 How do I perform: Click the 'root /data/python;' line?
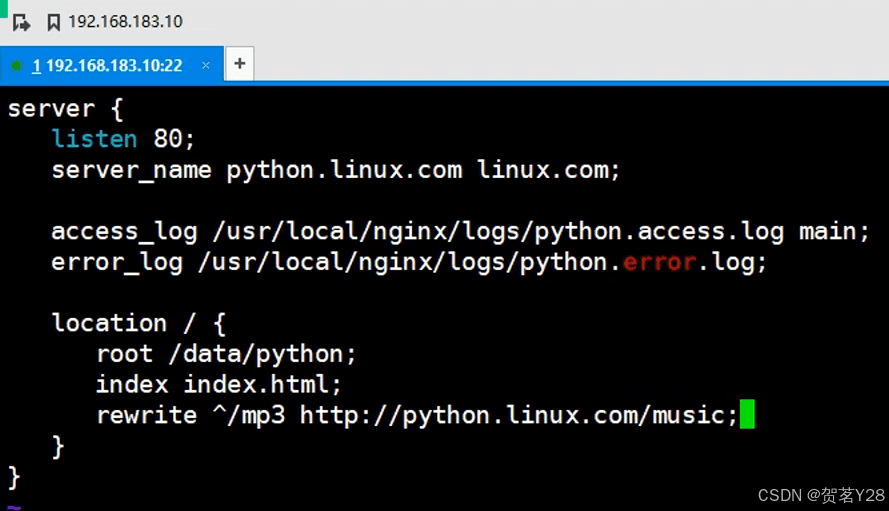pyautogui.click(x=226, y=353)
